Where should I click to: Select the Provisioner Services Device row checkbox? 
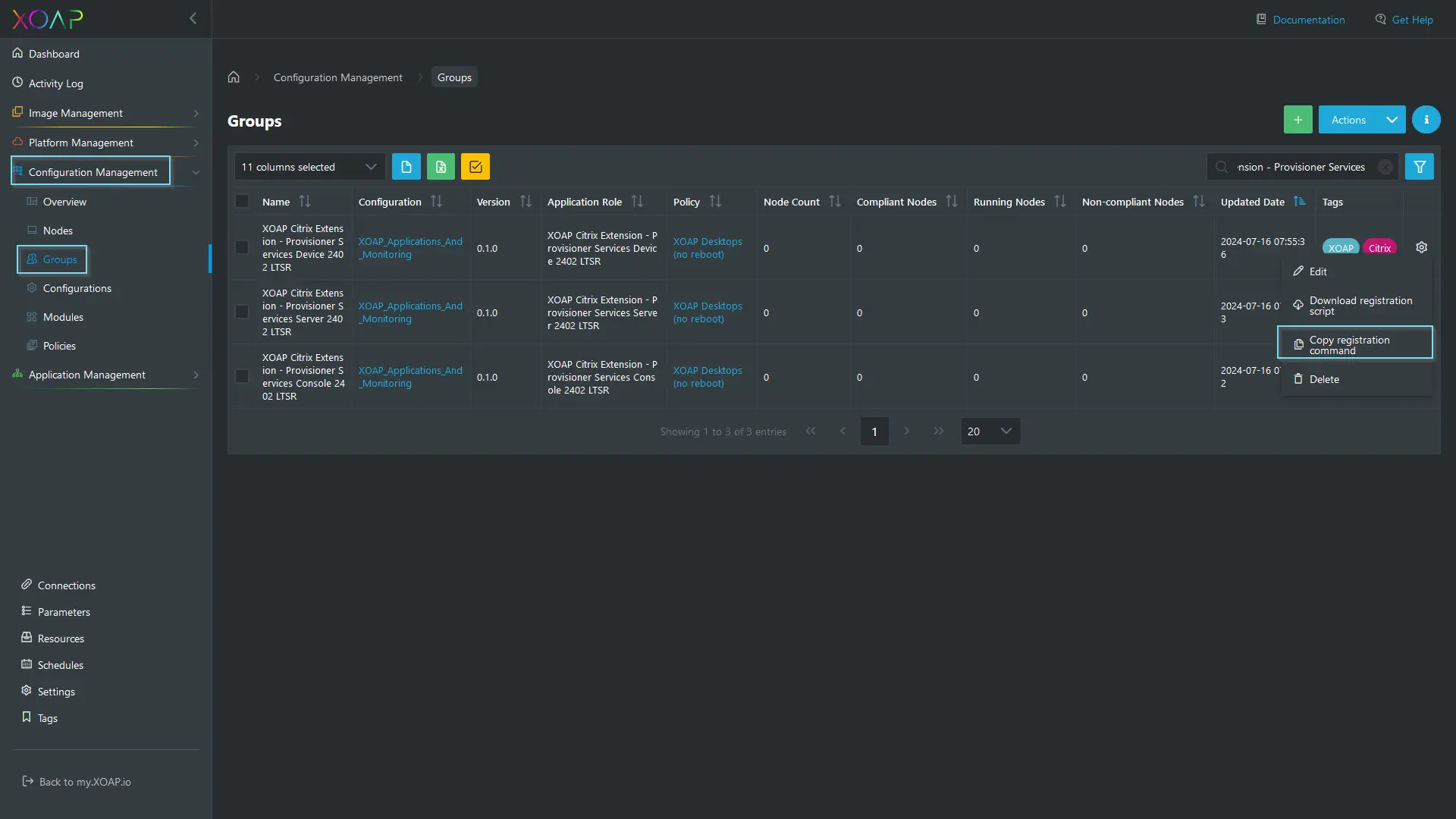point(242,247)
